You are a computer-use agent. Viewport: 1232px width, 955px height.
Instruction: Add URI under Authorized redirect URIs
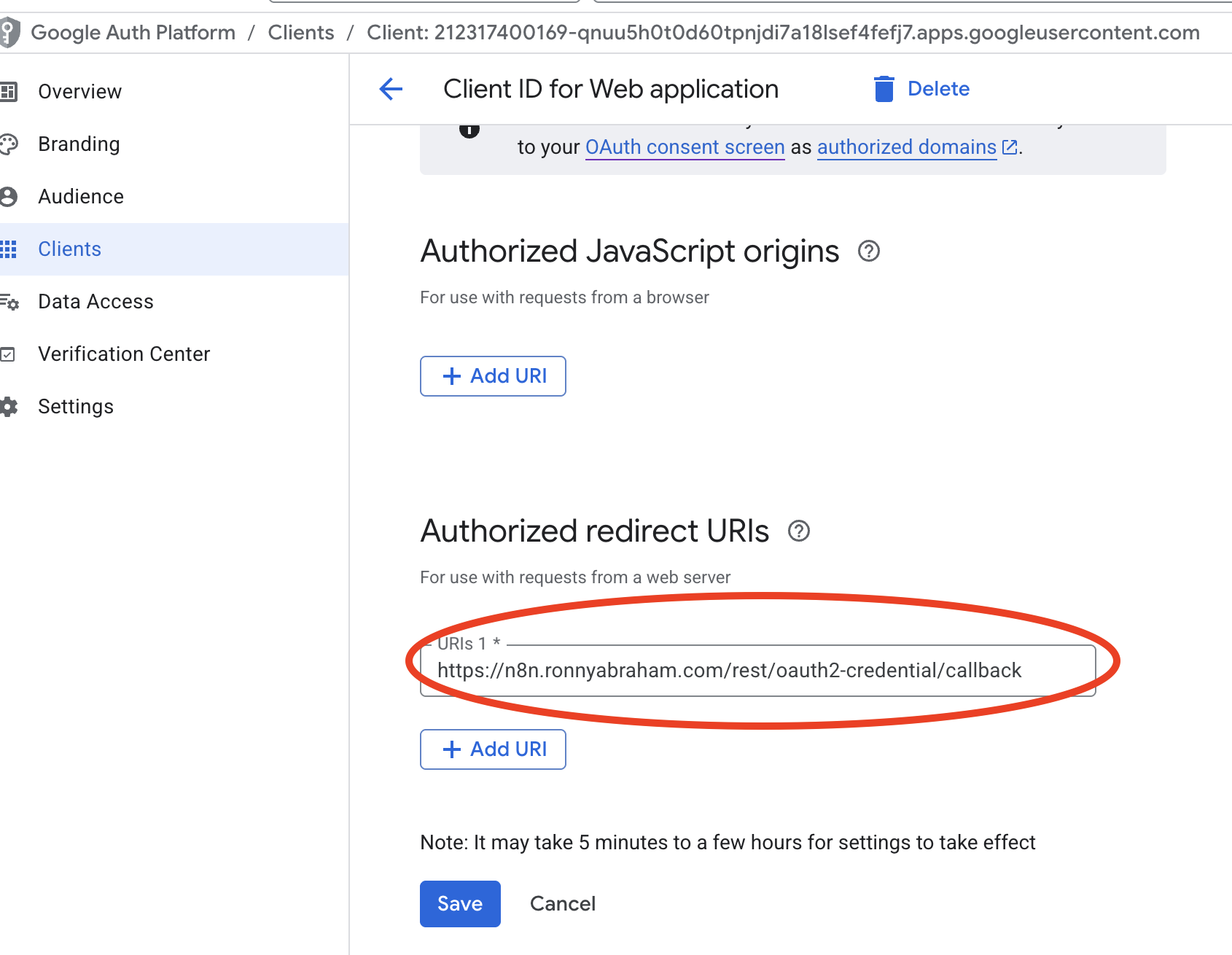(493, 749)
